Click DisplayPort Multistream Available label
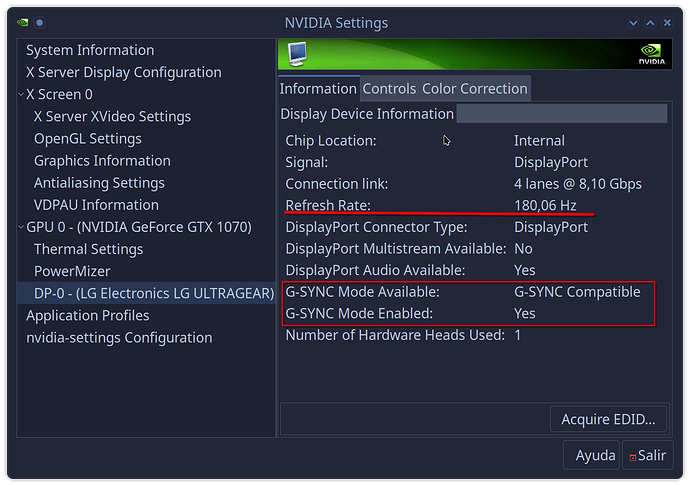690x485 pixels. [x=396, y=249]
